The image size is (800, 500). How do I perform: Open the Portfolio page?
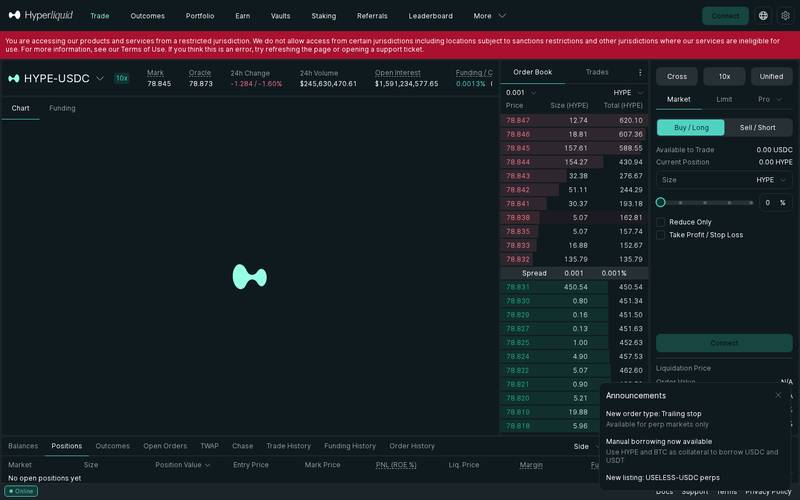200,16
